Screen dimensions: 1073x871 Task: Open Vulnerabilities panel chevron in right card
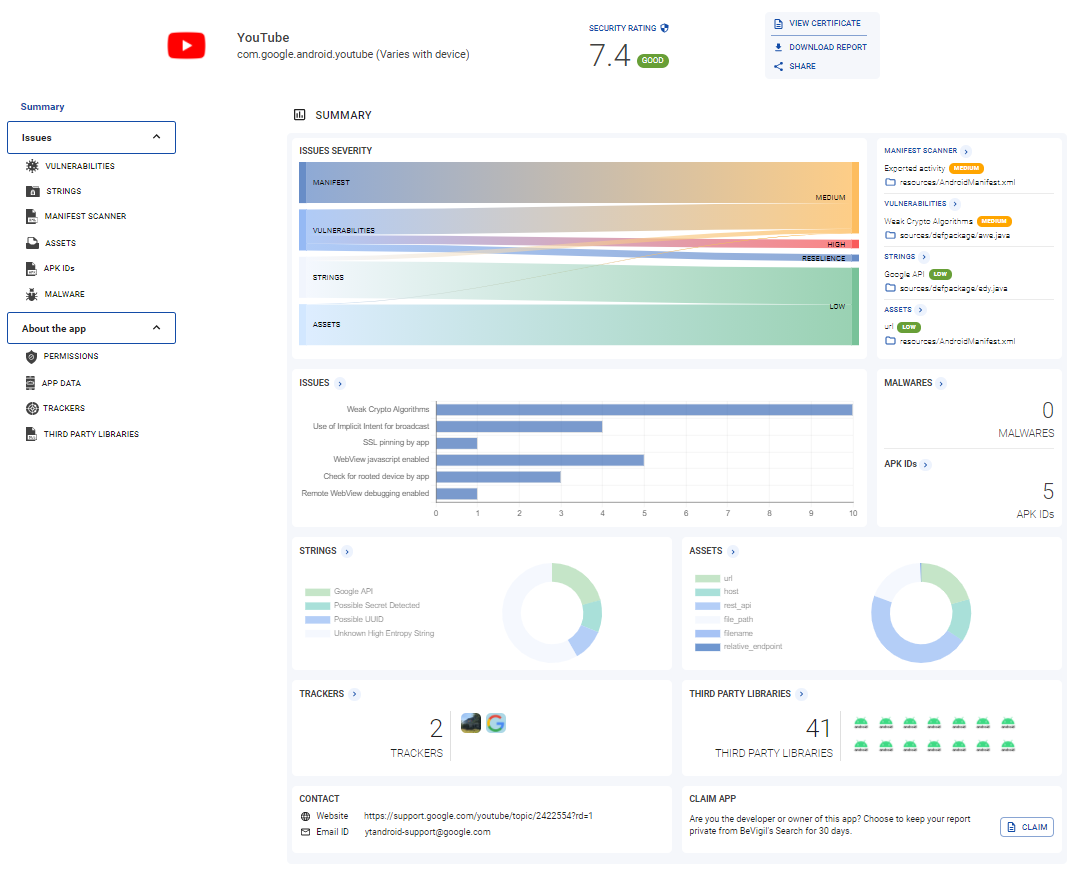tap(955, 204)
